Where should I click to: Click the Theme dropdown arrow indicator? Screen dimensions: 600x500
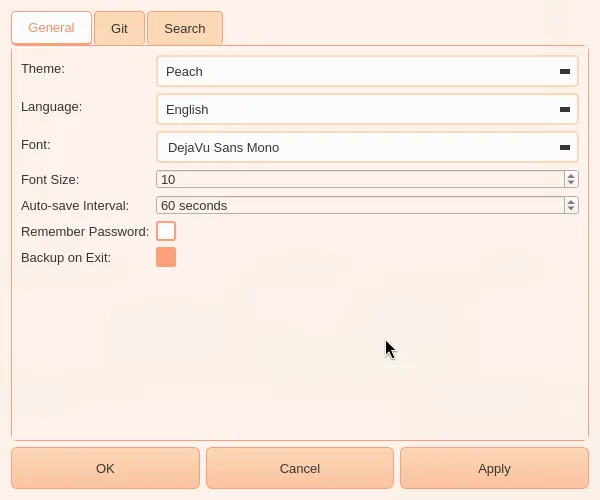point(565,72)
